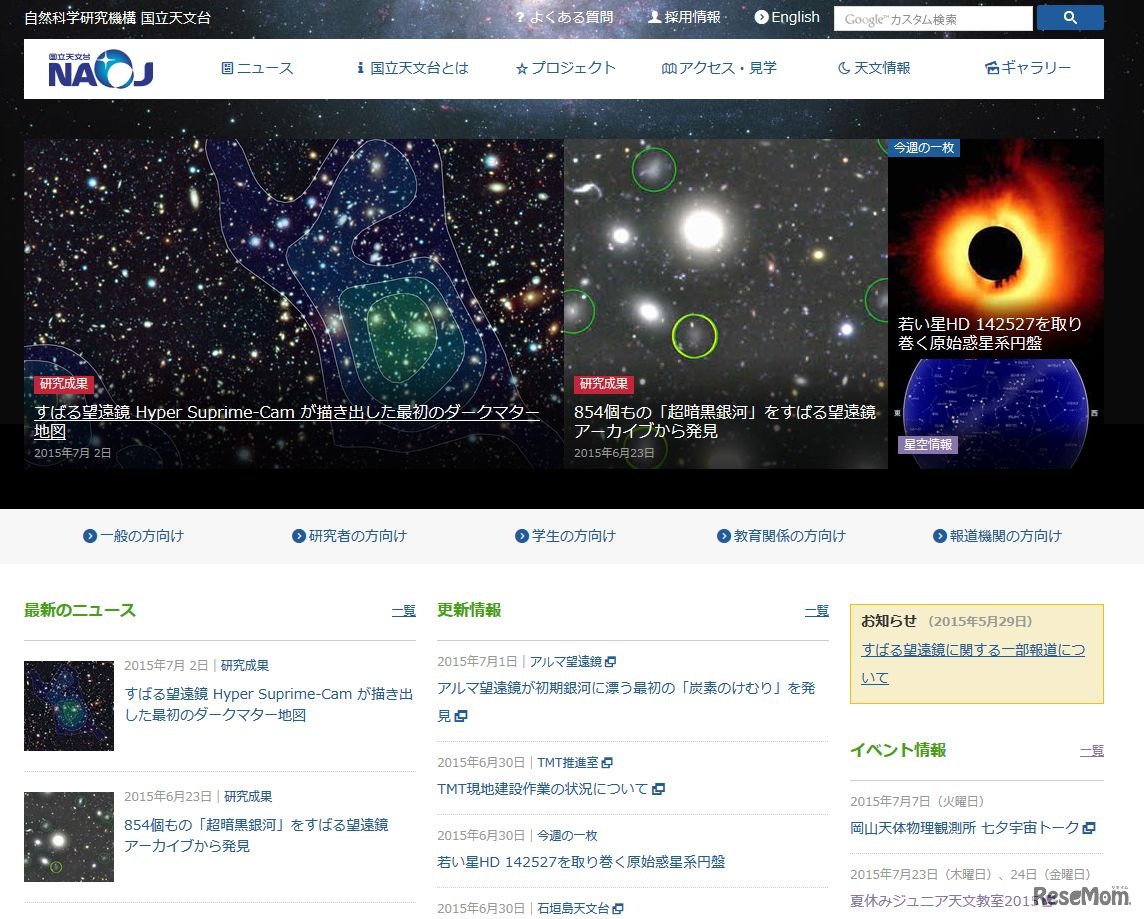Click the star icon next to プロジェクト
The image size is (1144, 919).
click(521, 68)
